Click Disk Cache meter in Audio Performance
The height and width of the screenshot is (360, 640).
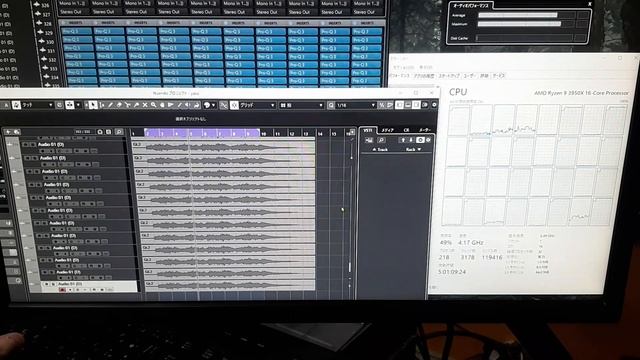click(x=524, y=38)
